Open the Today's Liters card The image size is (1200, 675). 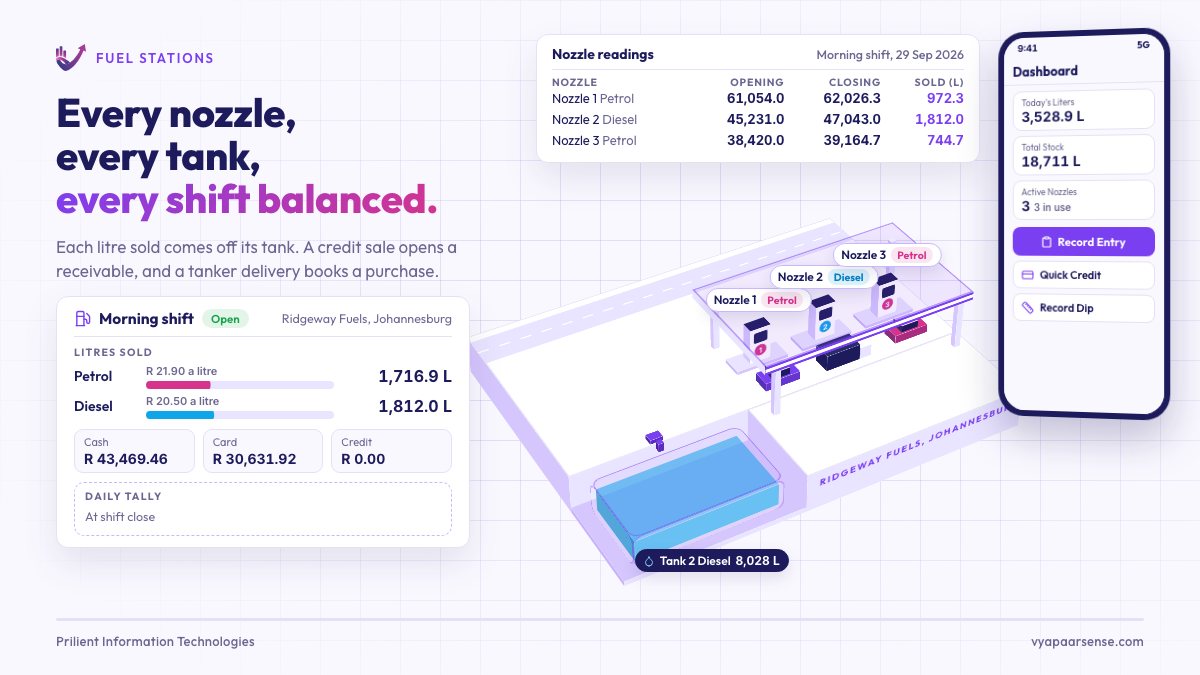(x=1083, y=109)
